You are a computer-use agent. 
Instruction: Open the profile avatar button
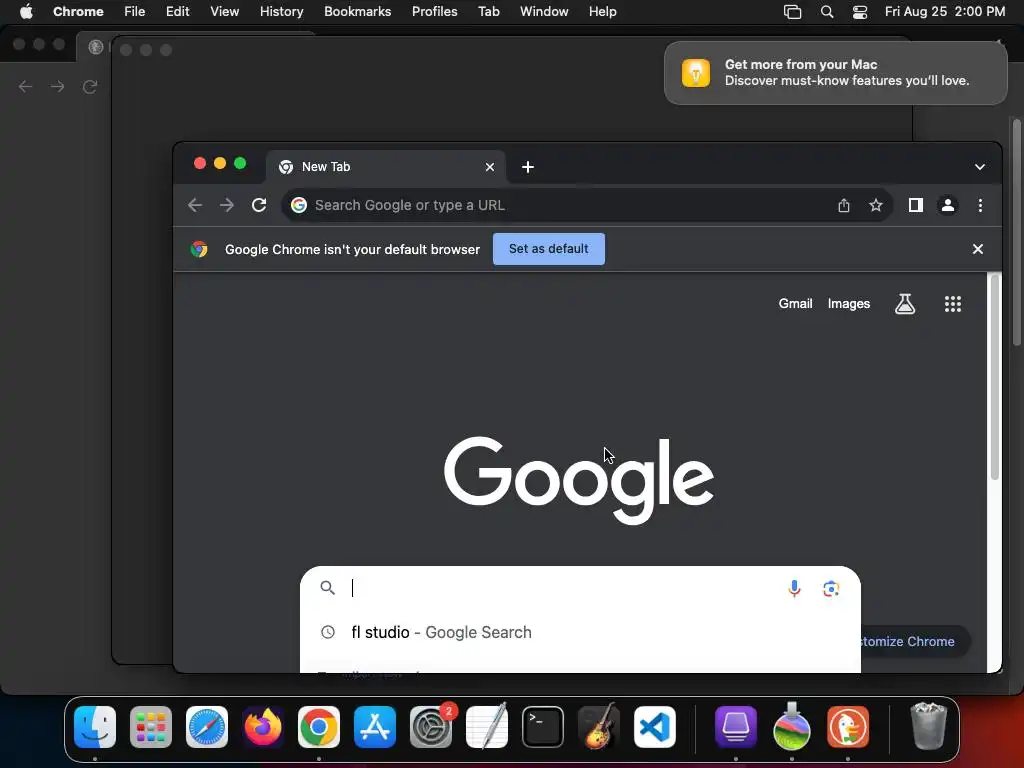tap(948, 205)
